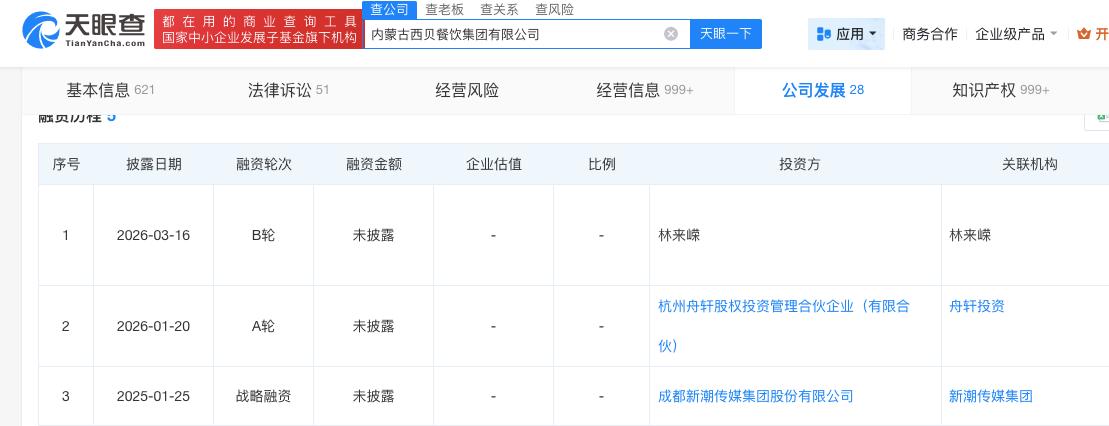Click the crown membership icon
This screenshot has width=1109, height=426.
click(1083, 34)
